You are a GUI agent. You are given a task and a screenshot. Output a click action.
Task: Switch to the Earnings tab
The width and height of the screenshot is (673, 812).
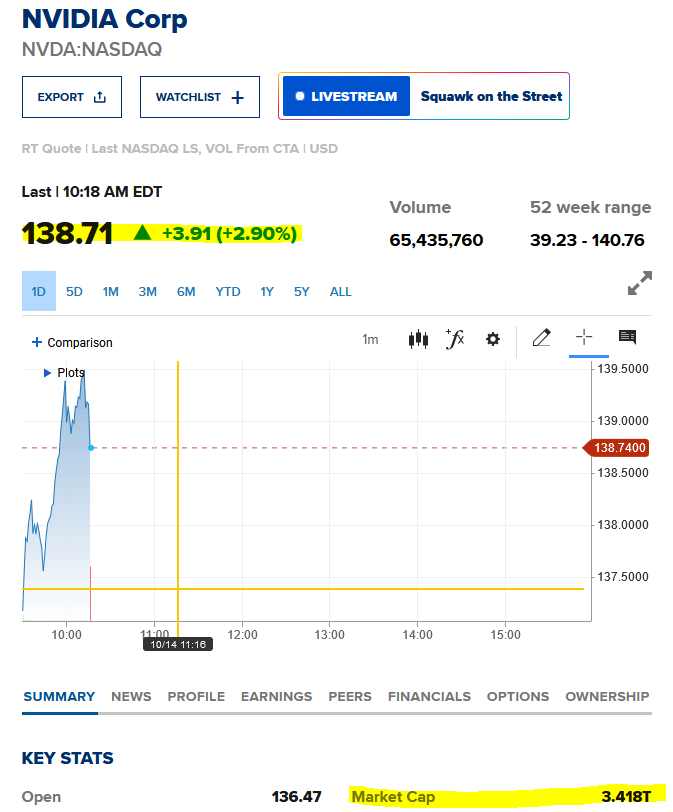(276, 696)
